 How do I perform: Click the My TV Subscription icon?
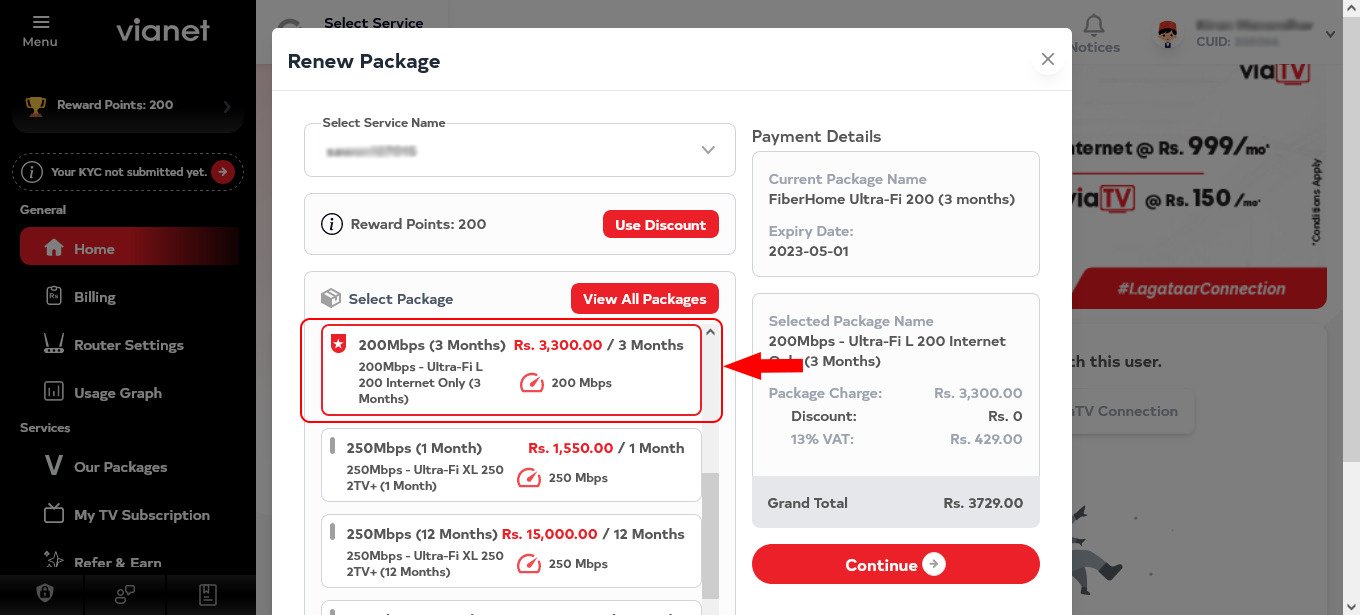point(55,515)
